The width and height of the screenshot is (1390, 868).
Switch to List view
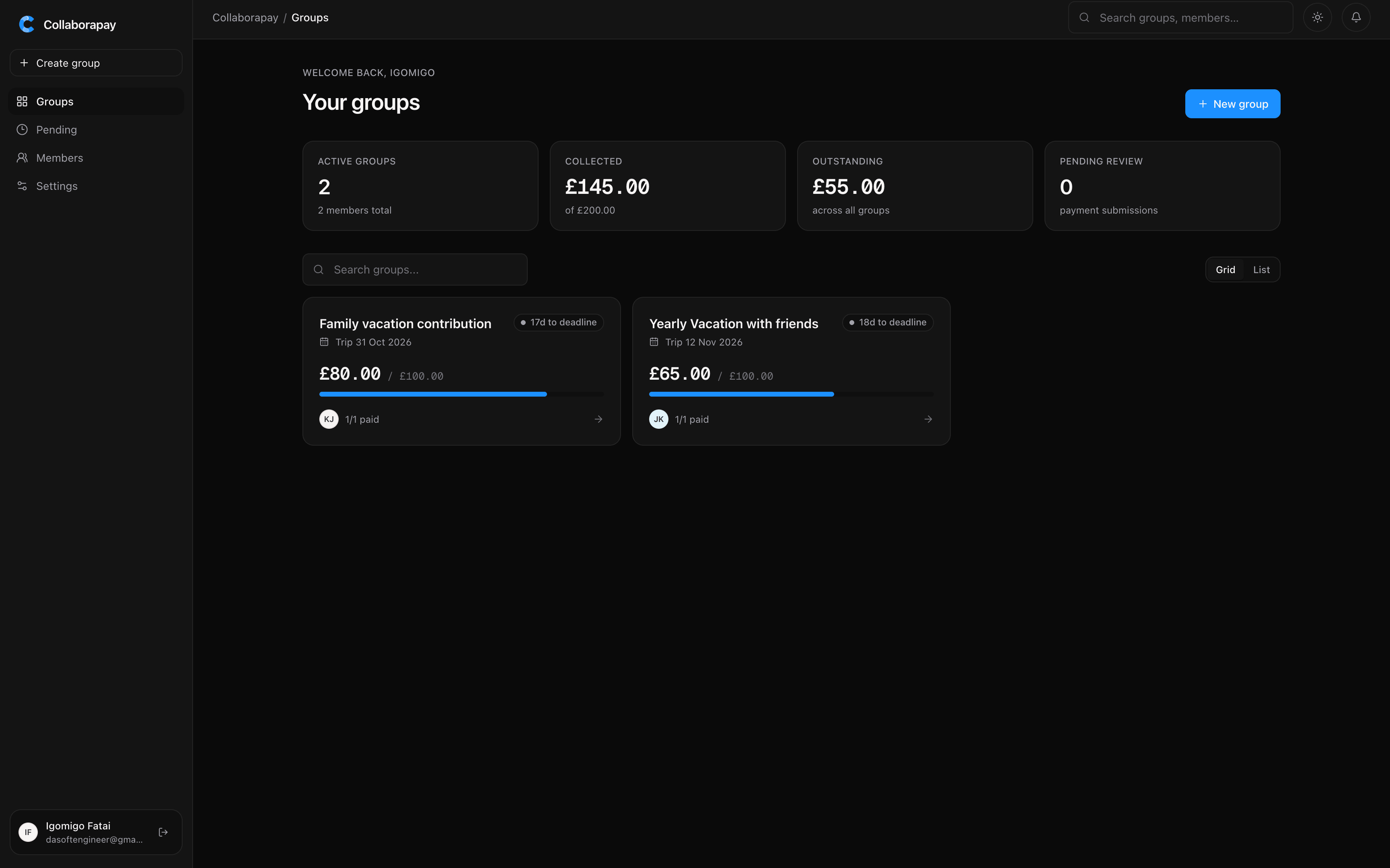tap(1261, 269)
